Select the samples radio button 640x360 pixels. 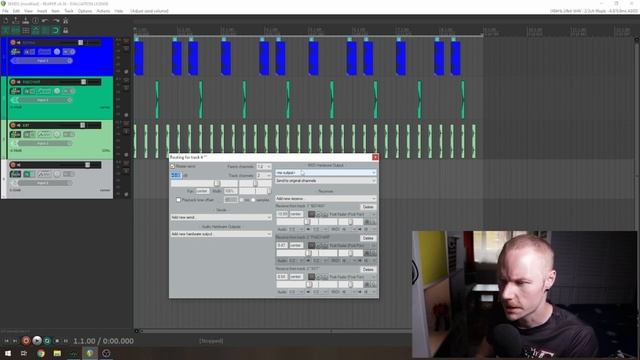[x=253, y=200]
